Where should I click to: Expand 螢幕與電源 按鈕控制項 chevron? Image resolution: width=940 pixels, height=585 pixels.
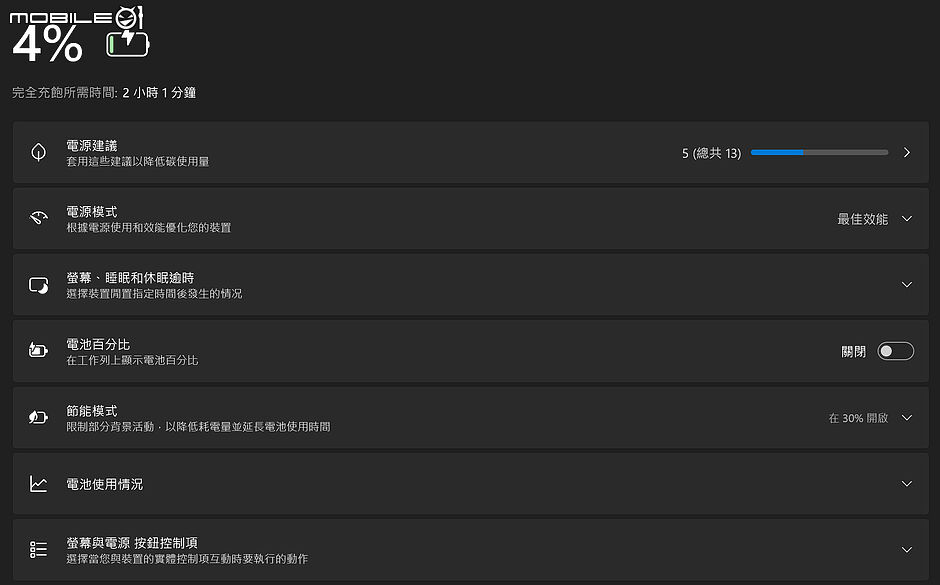(906, 550)
